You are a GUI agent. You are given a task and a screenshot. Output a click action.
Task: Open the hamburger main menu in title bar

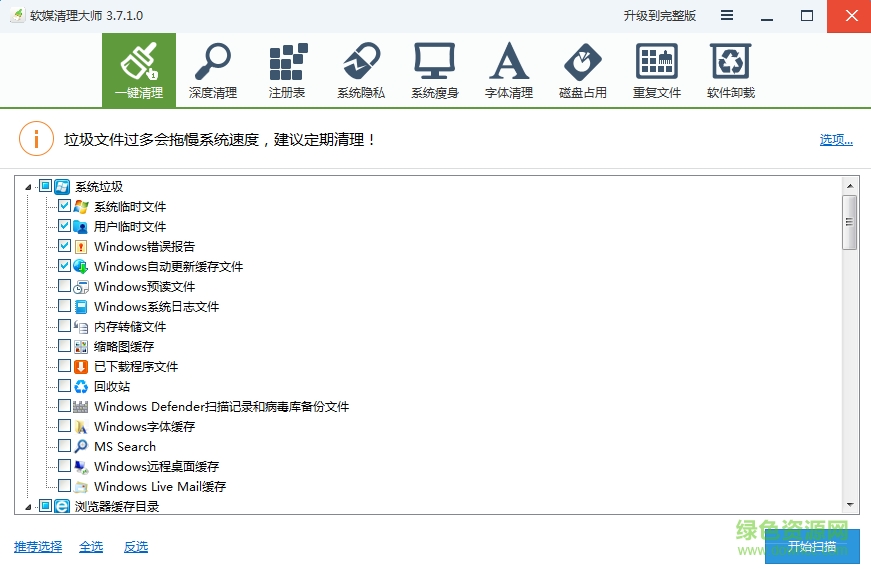[727, 16]
